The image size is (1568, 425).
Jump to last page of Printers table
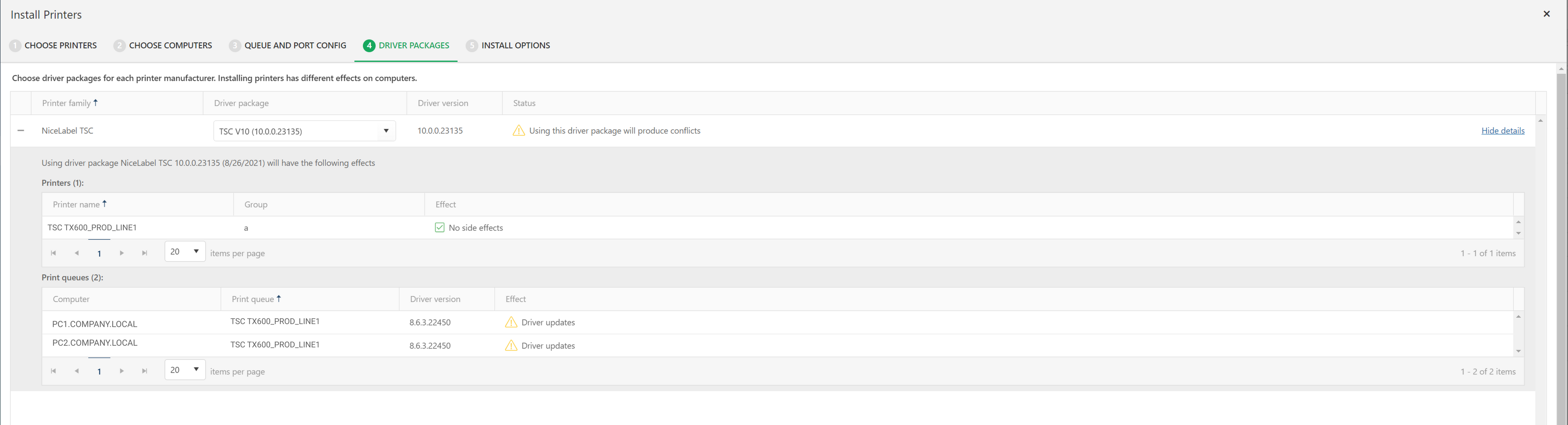tap(145, 252)
